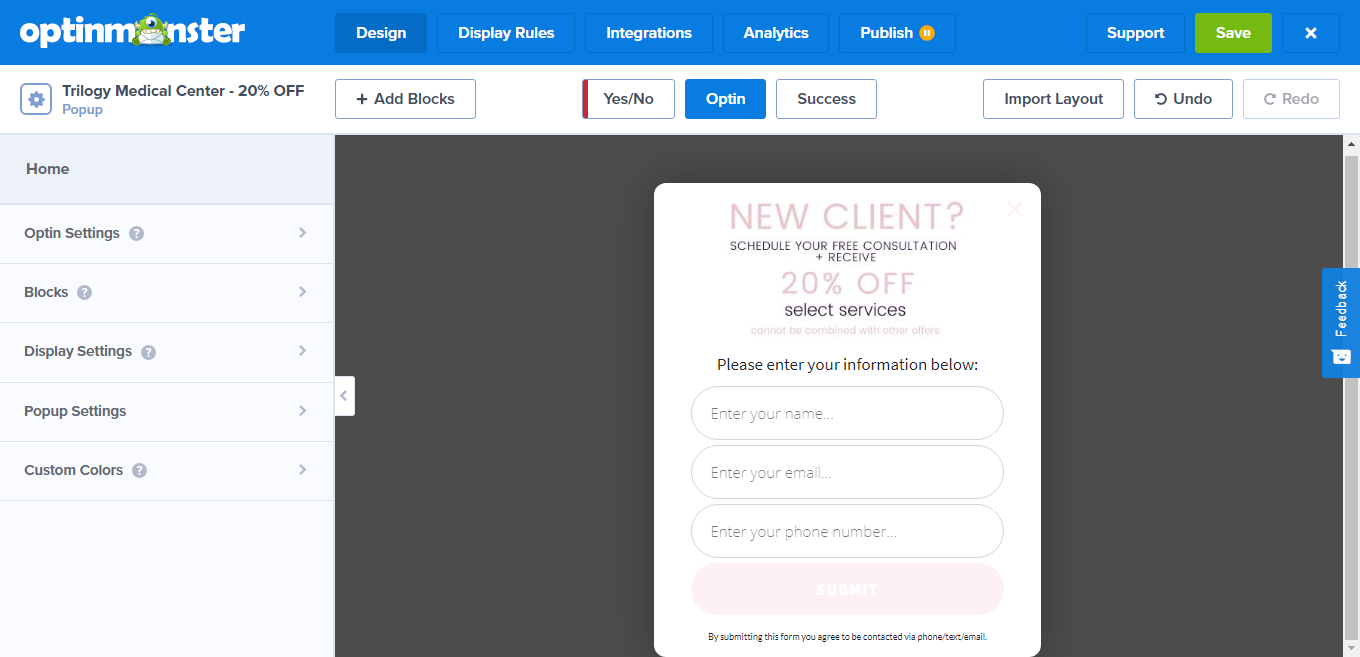Click the Blocks help question mark icon

[85, 293]
